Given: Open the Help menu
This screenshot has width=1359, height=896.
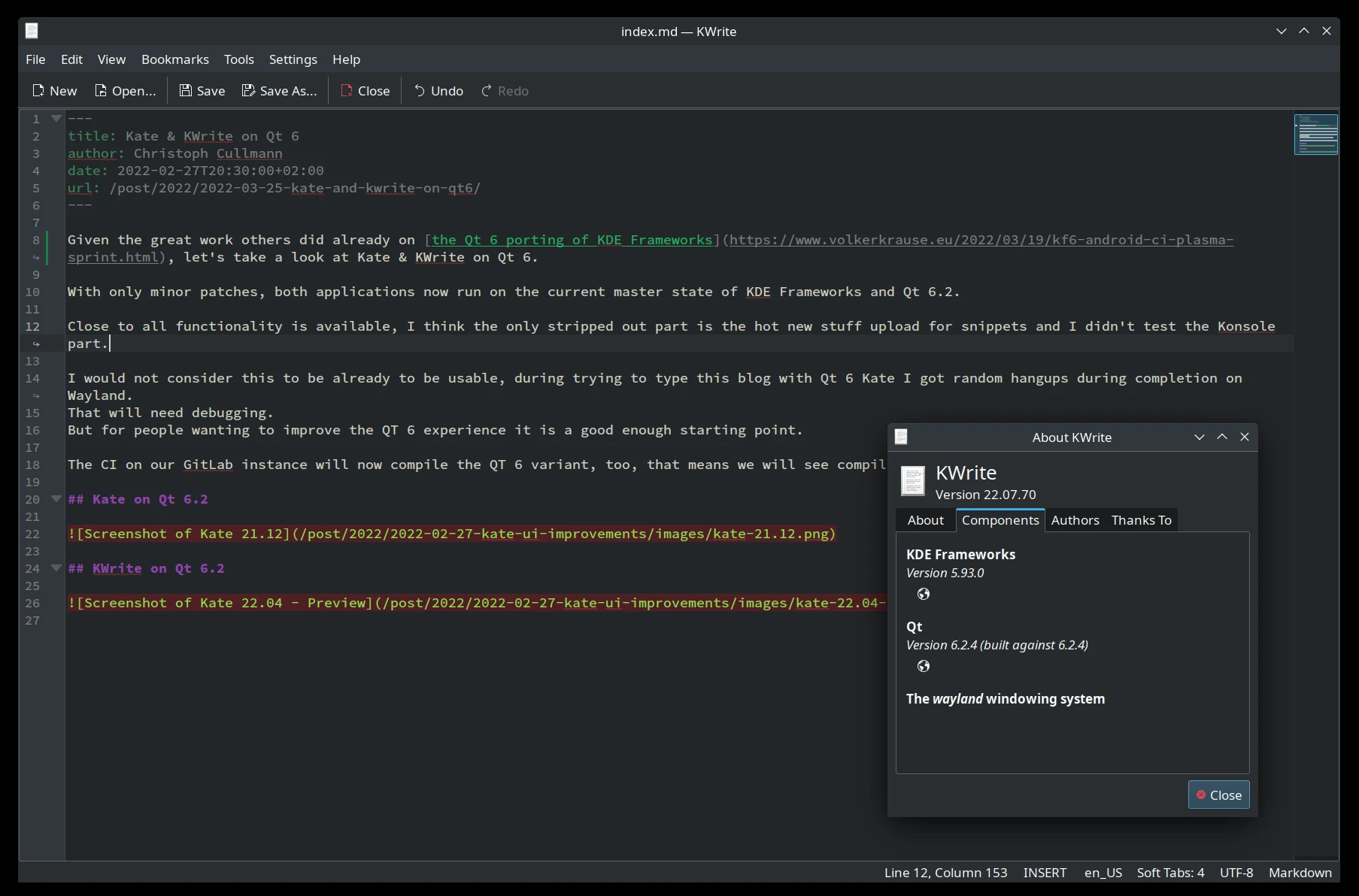Looking at the screenshot, I should point(347,59).
